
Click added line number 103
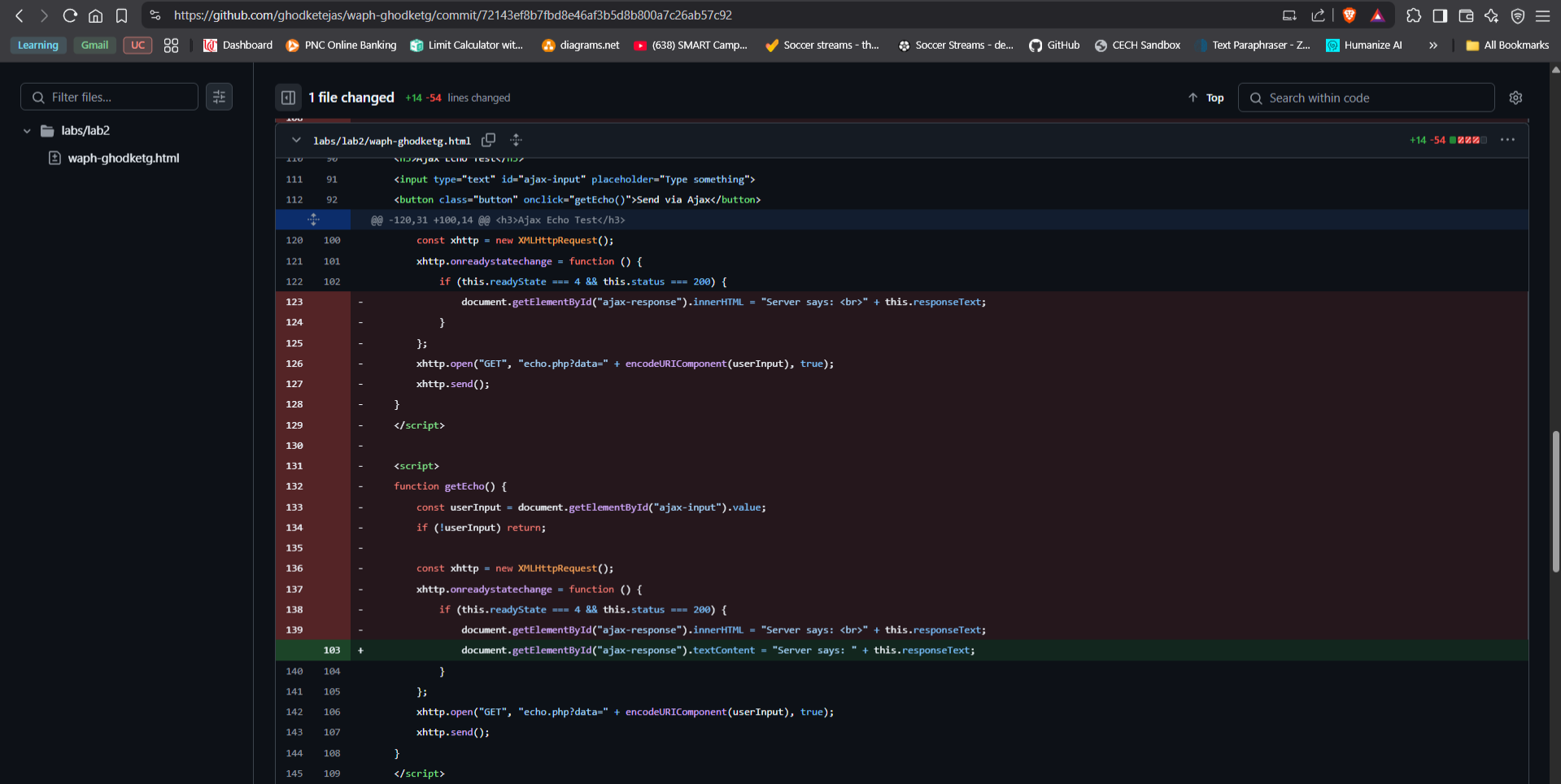point(332,650)
